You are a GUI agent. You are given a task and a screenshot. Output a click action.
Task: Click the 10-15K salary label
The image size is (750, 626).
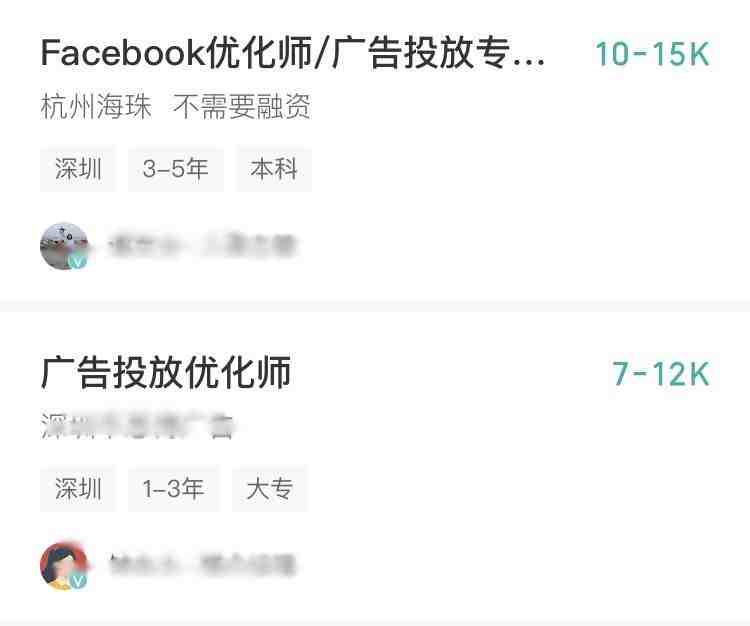pos(652,54)
